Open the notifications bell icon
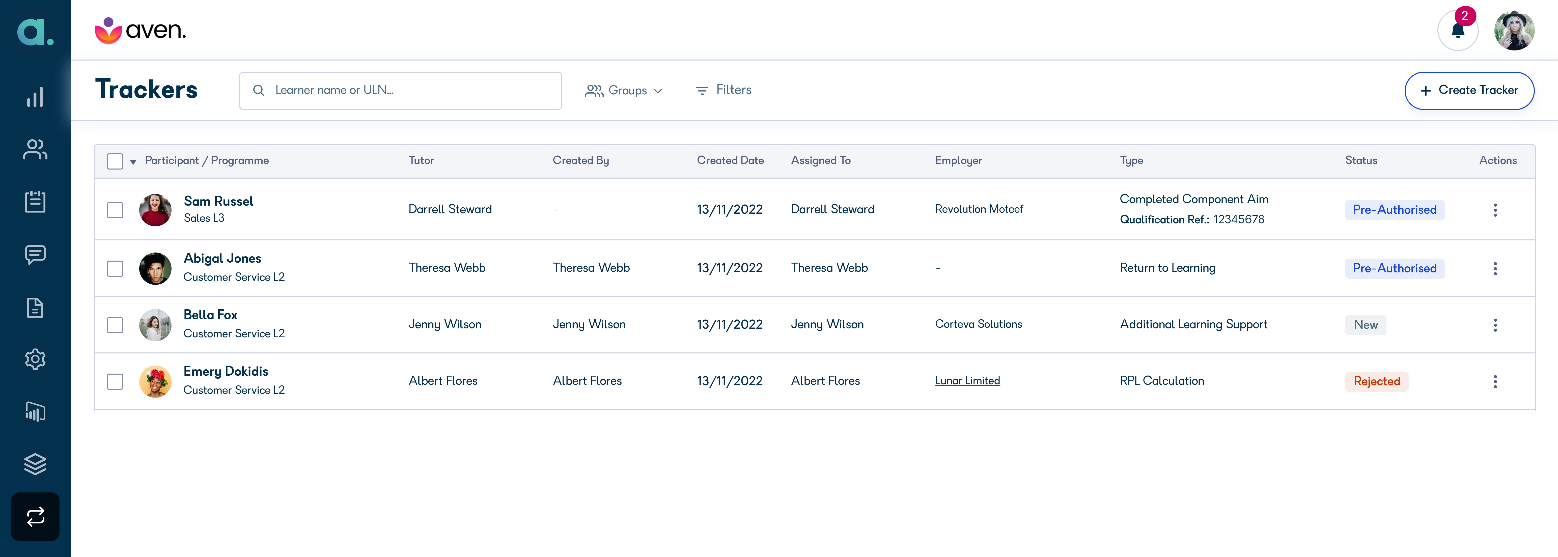This screenshot has width=1558, height=557. 1457,30
